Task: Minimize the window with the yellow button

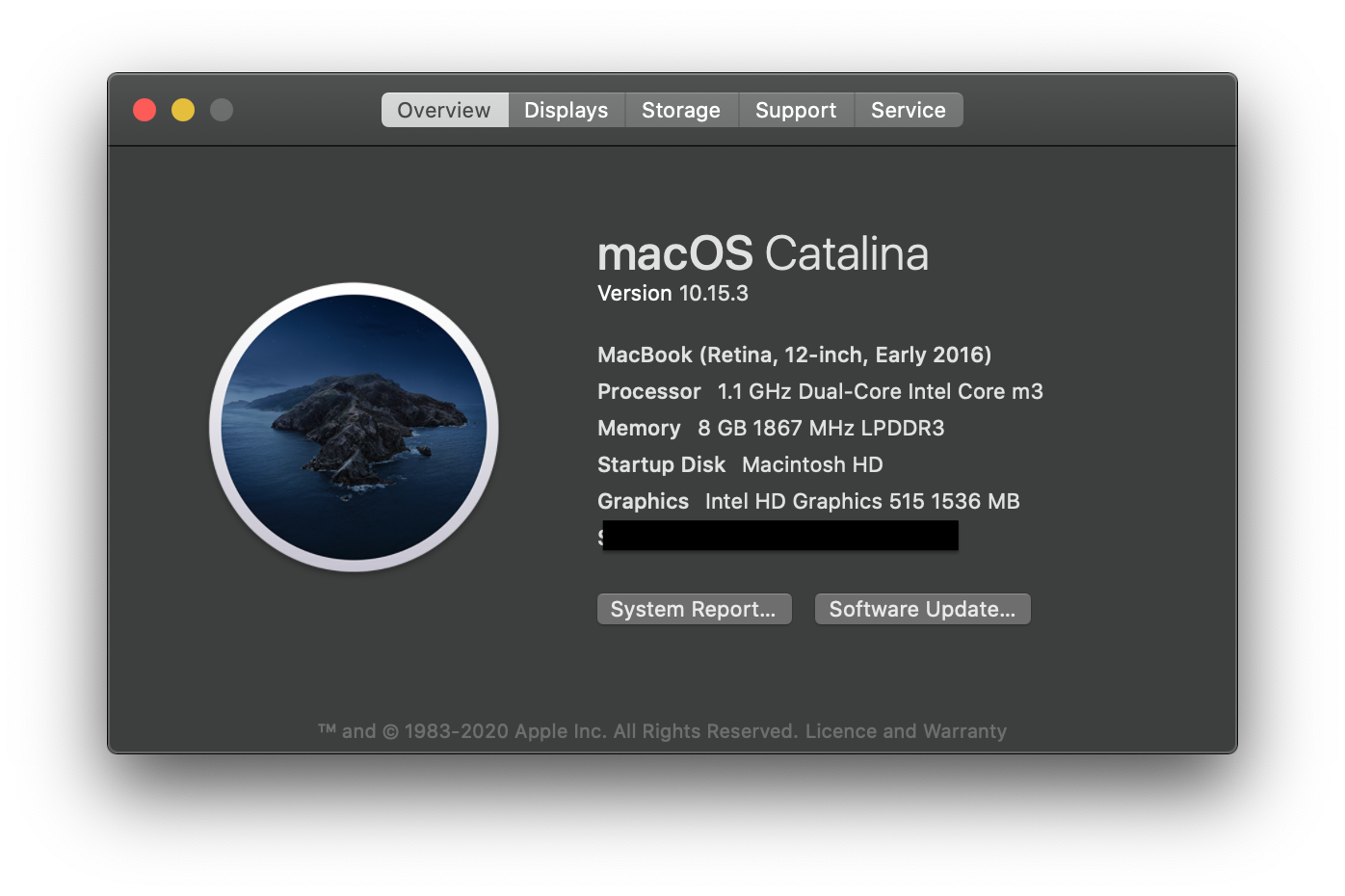Action: 183,110
